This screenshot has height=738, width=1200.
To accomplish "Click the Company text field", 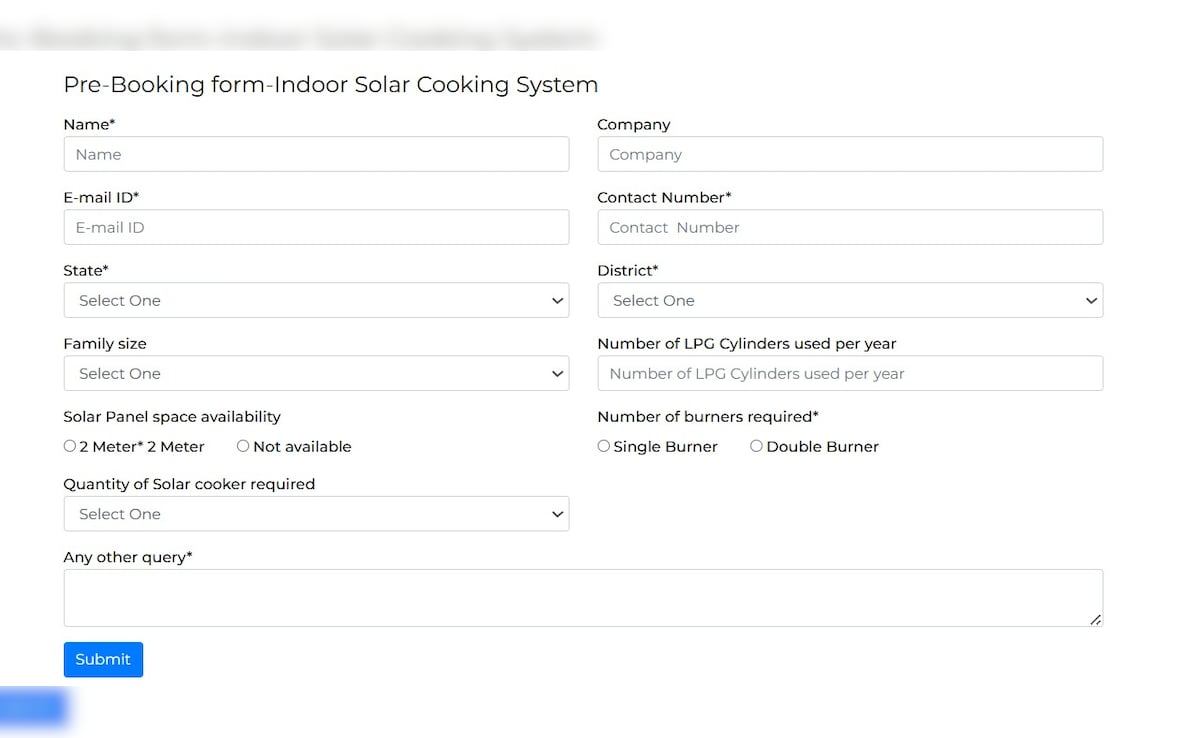I will 850,154.
